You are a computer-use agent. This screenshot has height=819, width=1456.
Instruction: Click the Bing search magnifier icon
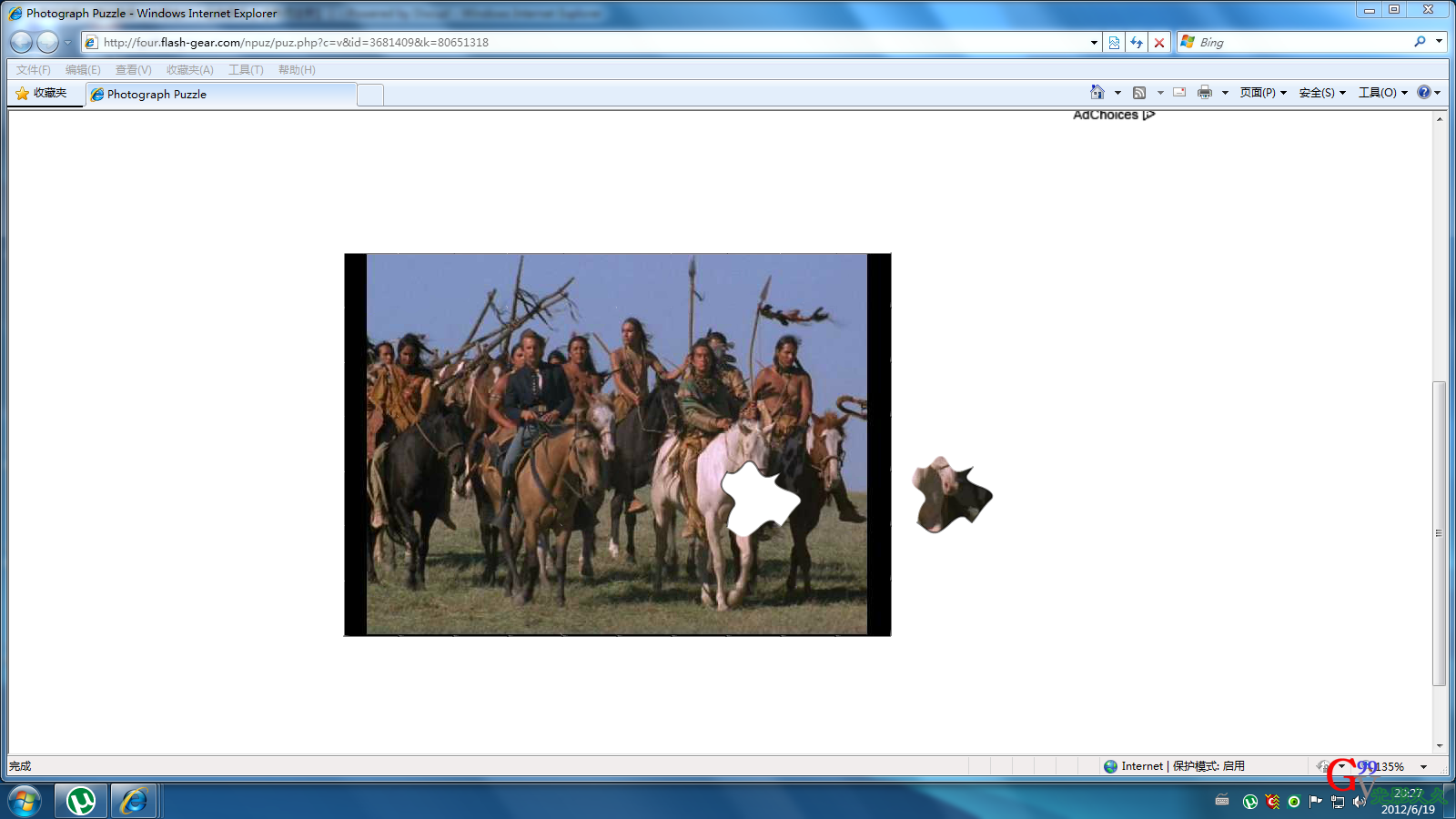1420,42
